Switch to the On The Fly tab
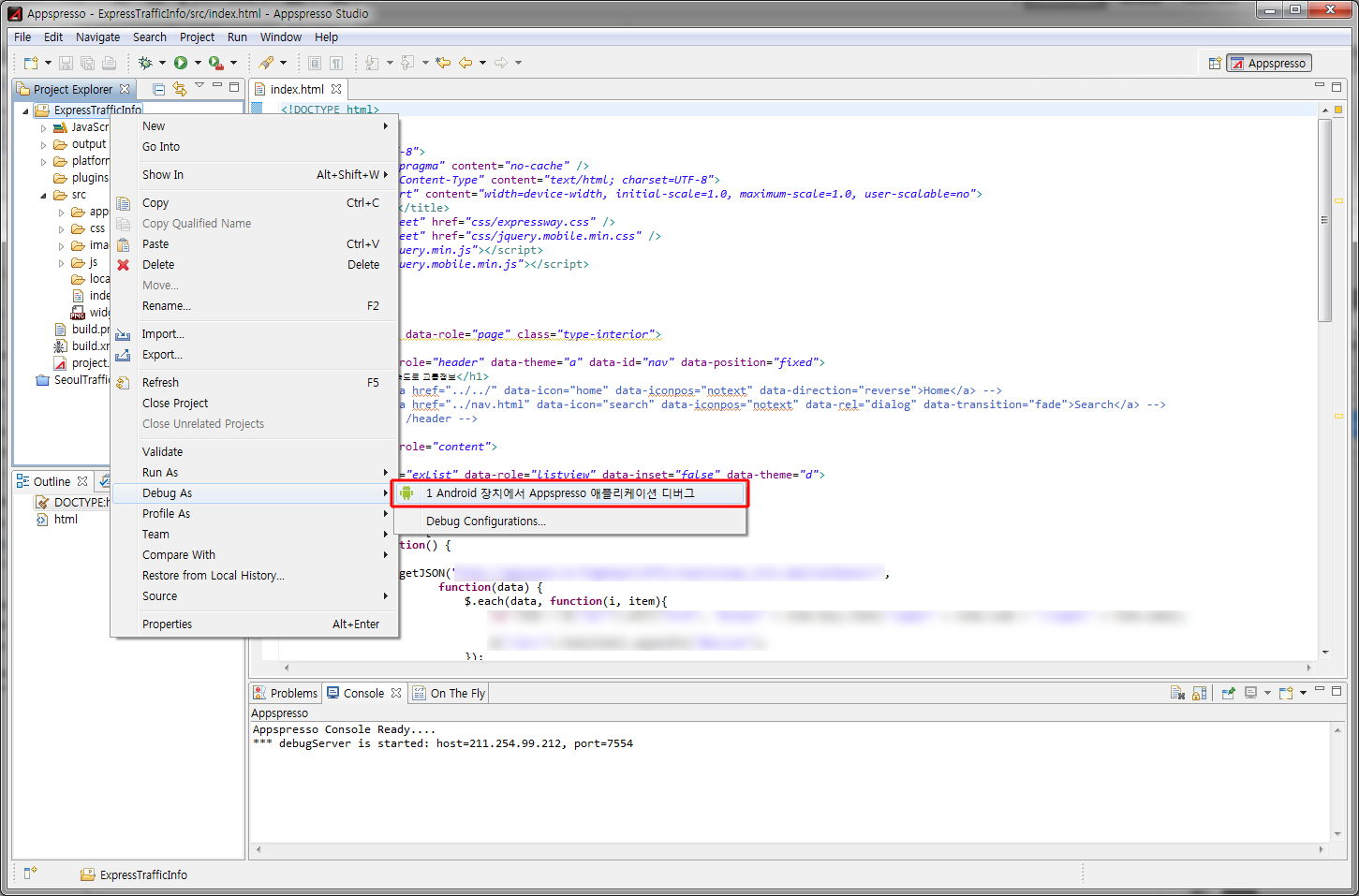This screenshot has height=896, width=1359. pos(450,694)
